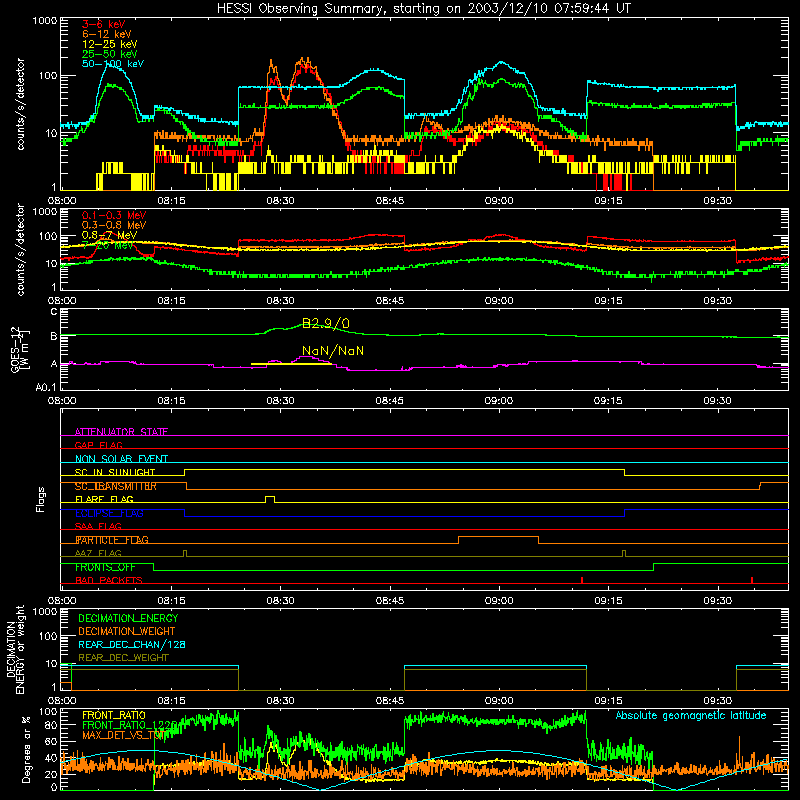Click the FRONT_RATIO_1225 legend entry

coord(130,725)
